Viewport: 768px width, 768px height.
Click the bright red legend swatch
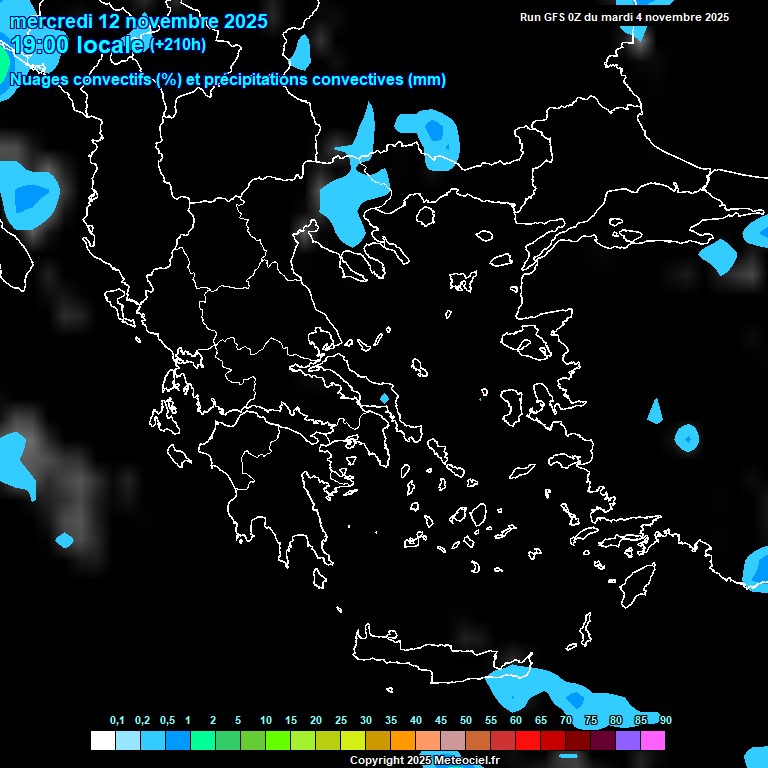[x=527, y=740]
